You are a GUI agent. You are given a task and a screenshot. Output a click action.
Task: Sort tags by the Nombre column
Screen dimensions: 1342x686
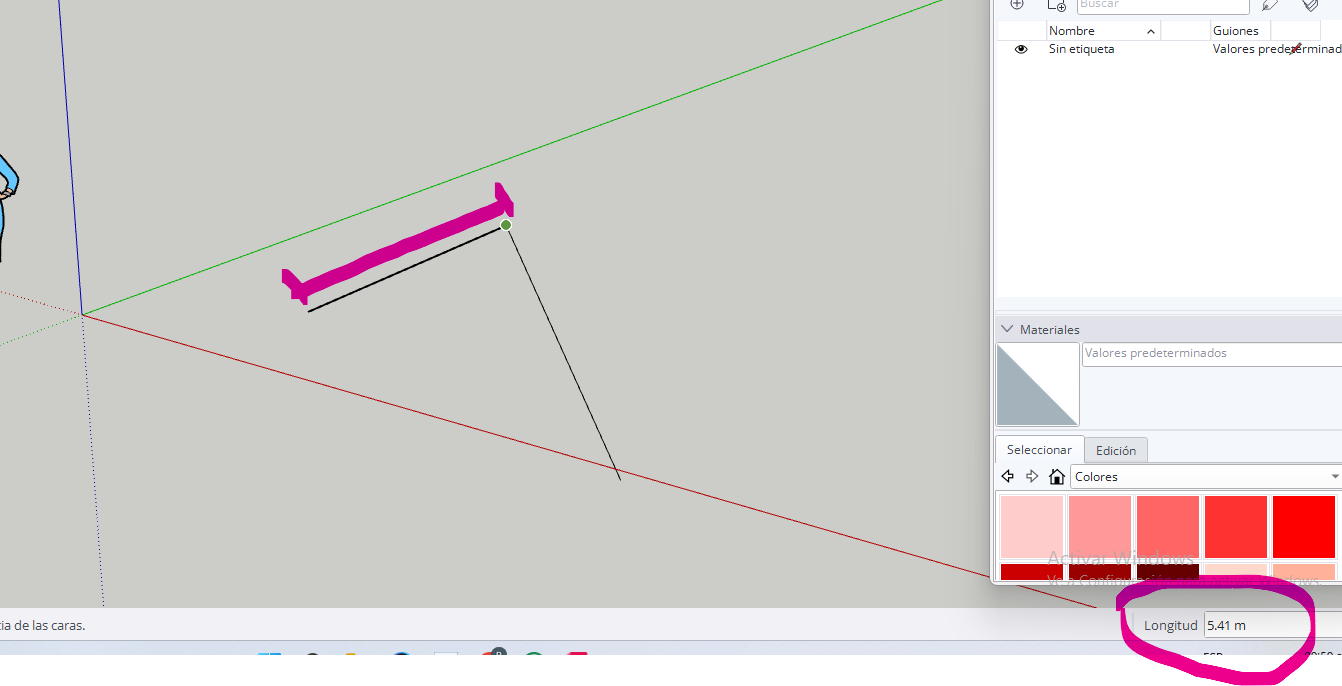tap(1100, 31)
